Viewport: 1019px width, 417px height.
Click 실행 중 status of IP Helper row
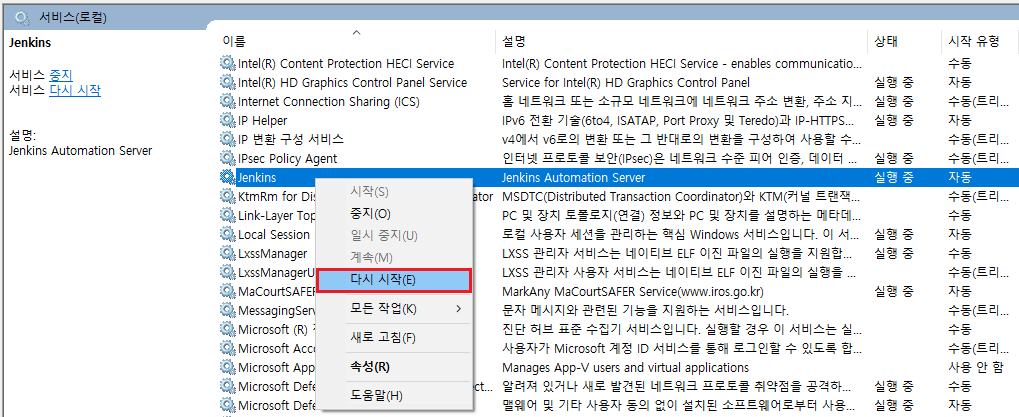click(894, 120)
